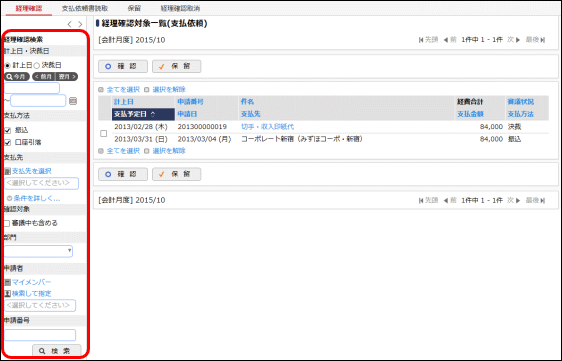Click the person icon beside 検索して指定
The width and height of the screenshot is (562, 361).
pyautogui.click(x=8, y=294)
